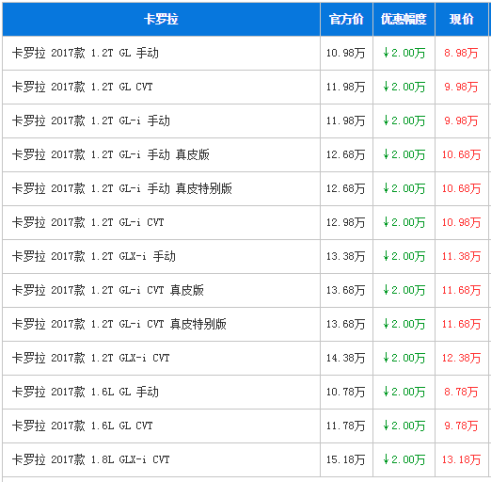Select the 官方价 column header

pos(346,19)
